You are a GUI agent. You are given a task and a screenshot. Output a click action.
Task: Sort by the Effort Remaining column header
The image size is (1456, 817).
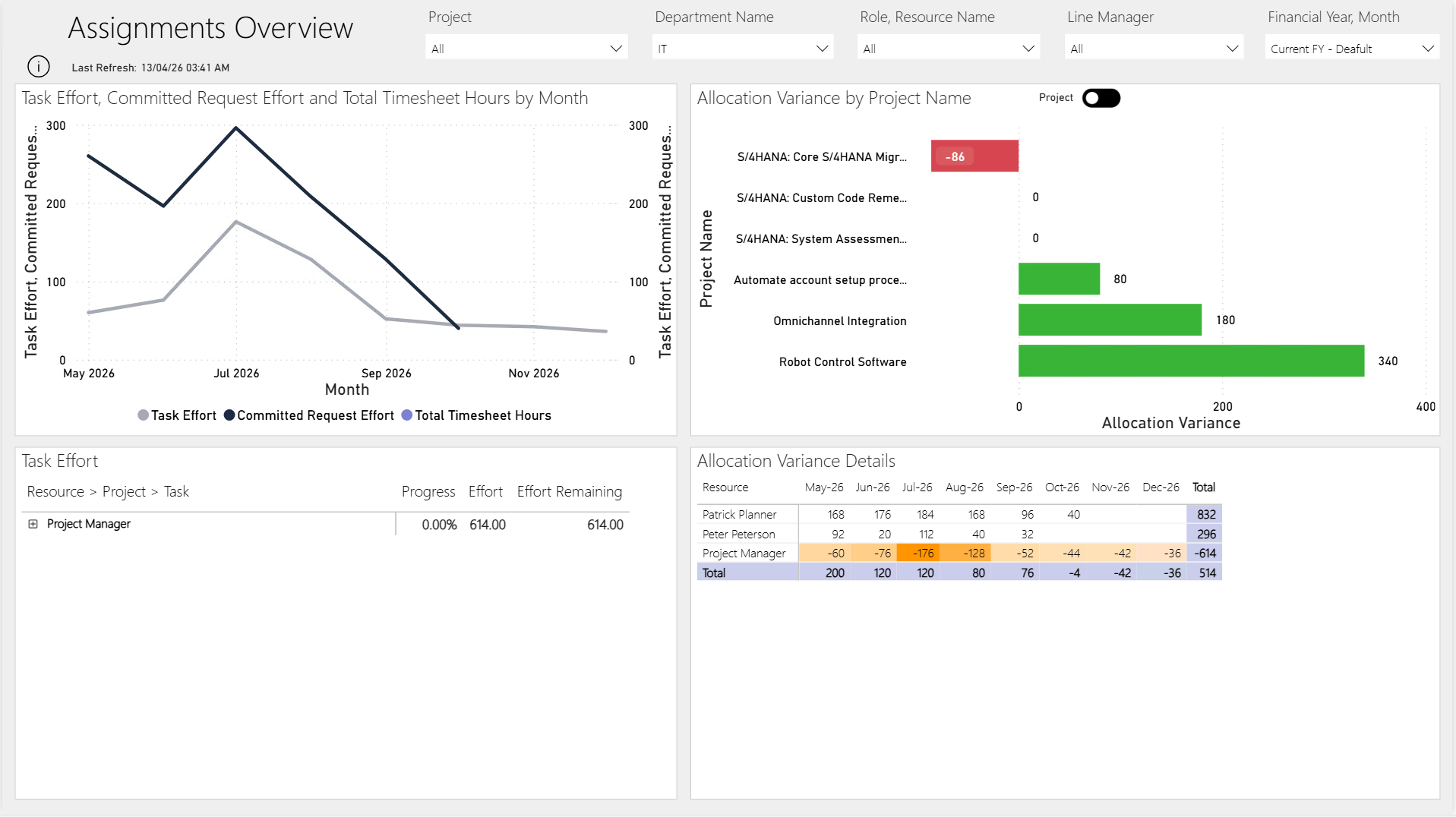[569, 492]
